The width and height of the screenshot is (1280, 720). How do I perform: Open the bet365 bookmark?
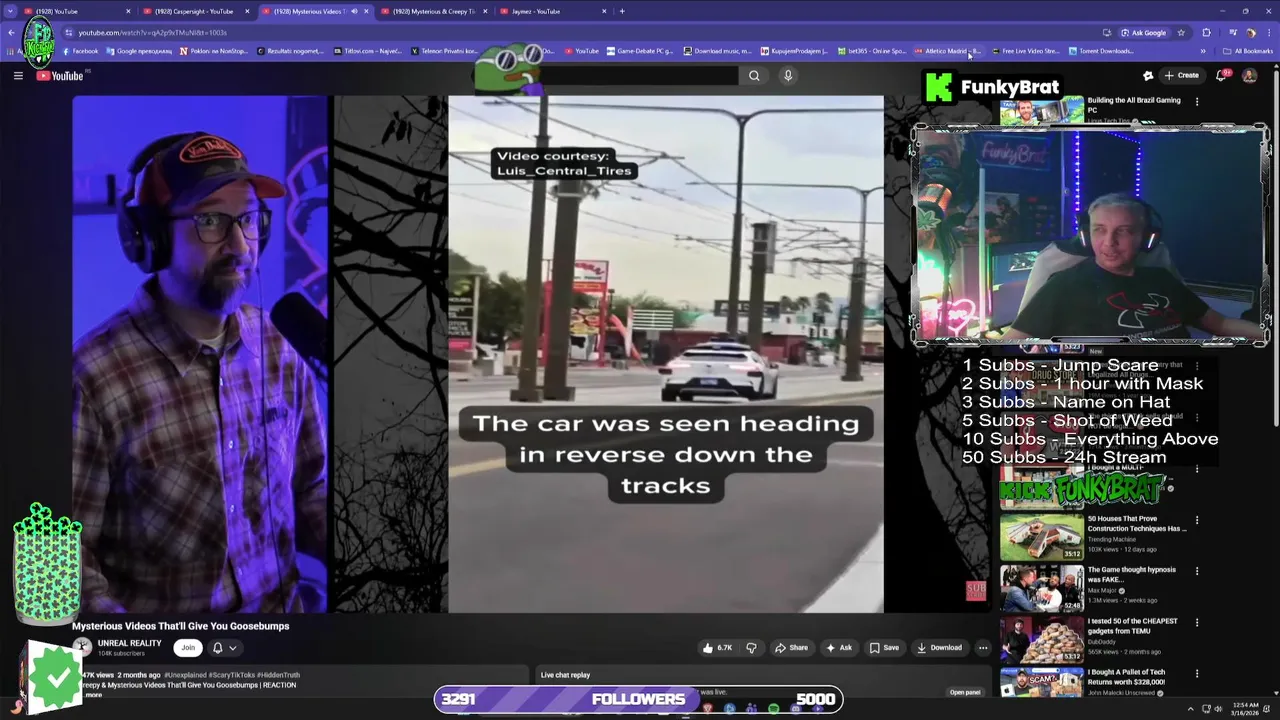871,51
